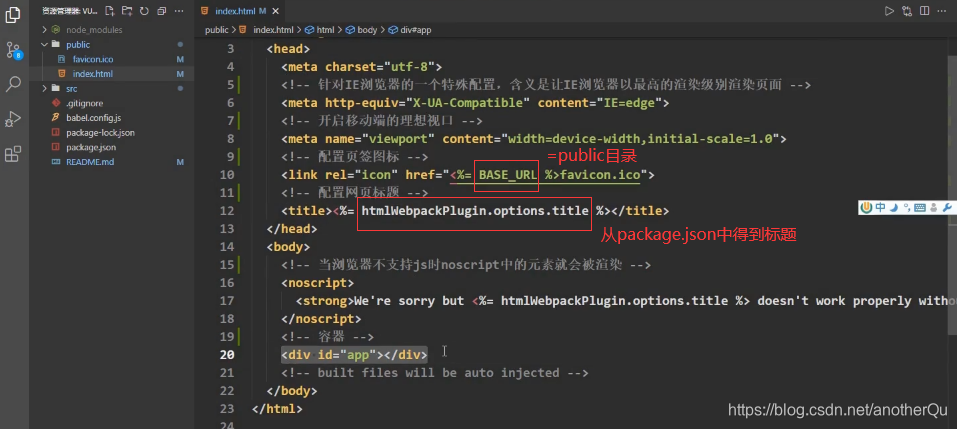Screen dimensions: 957x429
Task: Open the Extensions view
Action: (x=13, y=154)
